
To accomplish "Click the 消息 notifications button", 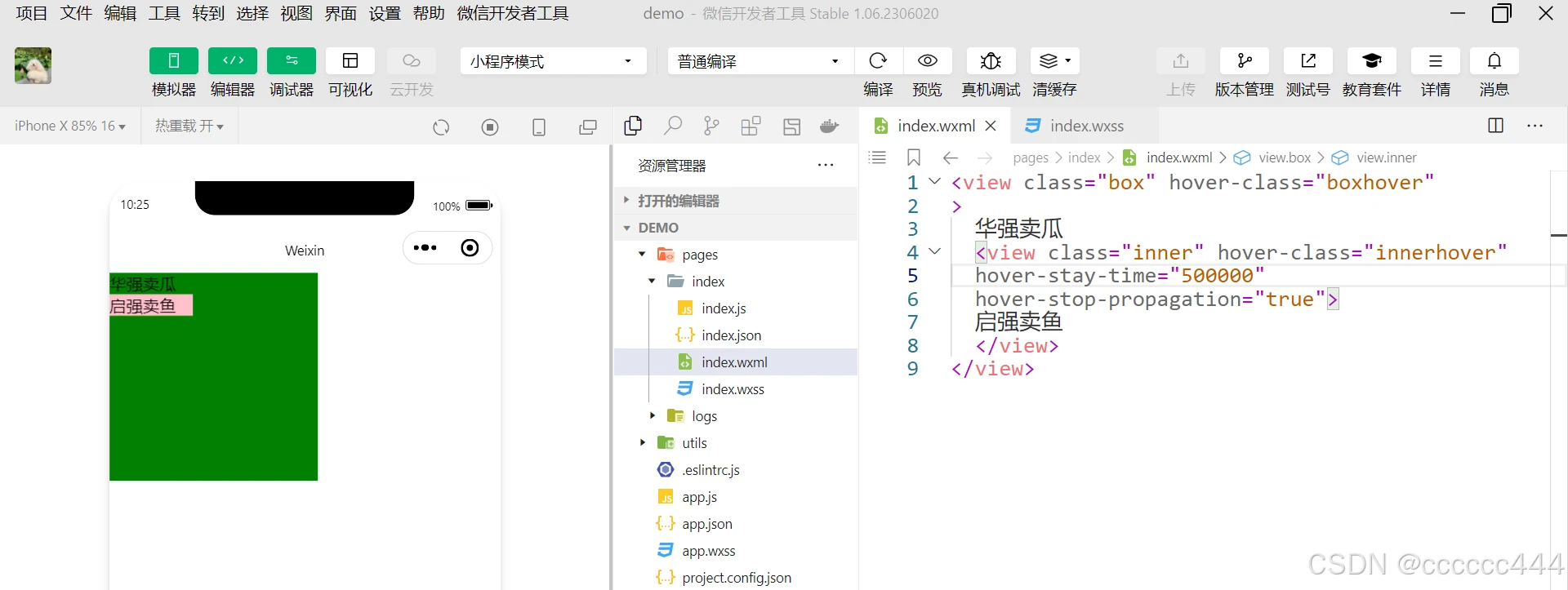I will [x=1494, y=61].
